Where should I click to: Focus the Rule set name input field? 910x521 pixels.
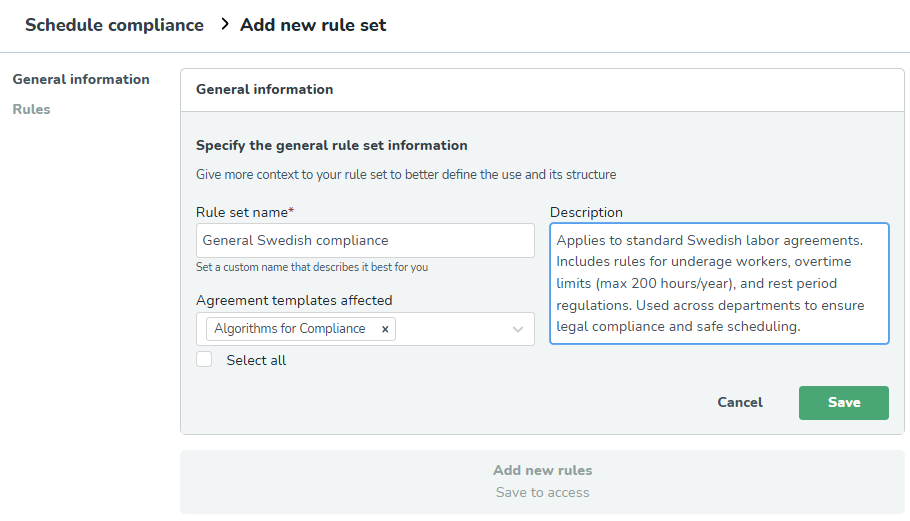pos(365,241)
